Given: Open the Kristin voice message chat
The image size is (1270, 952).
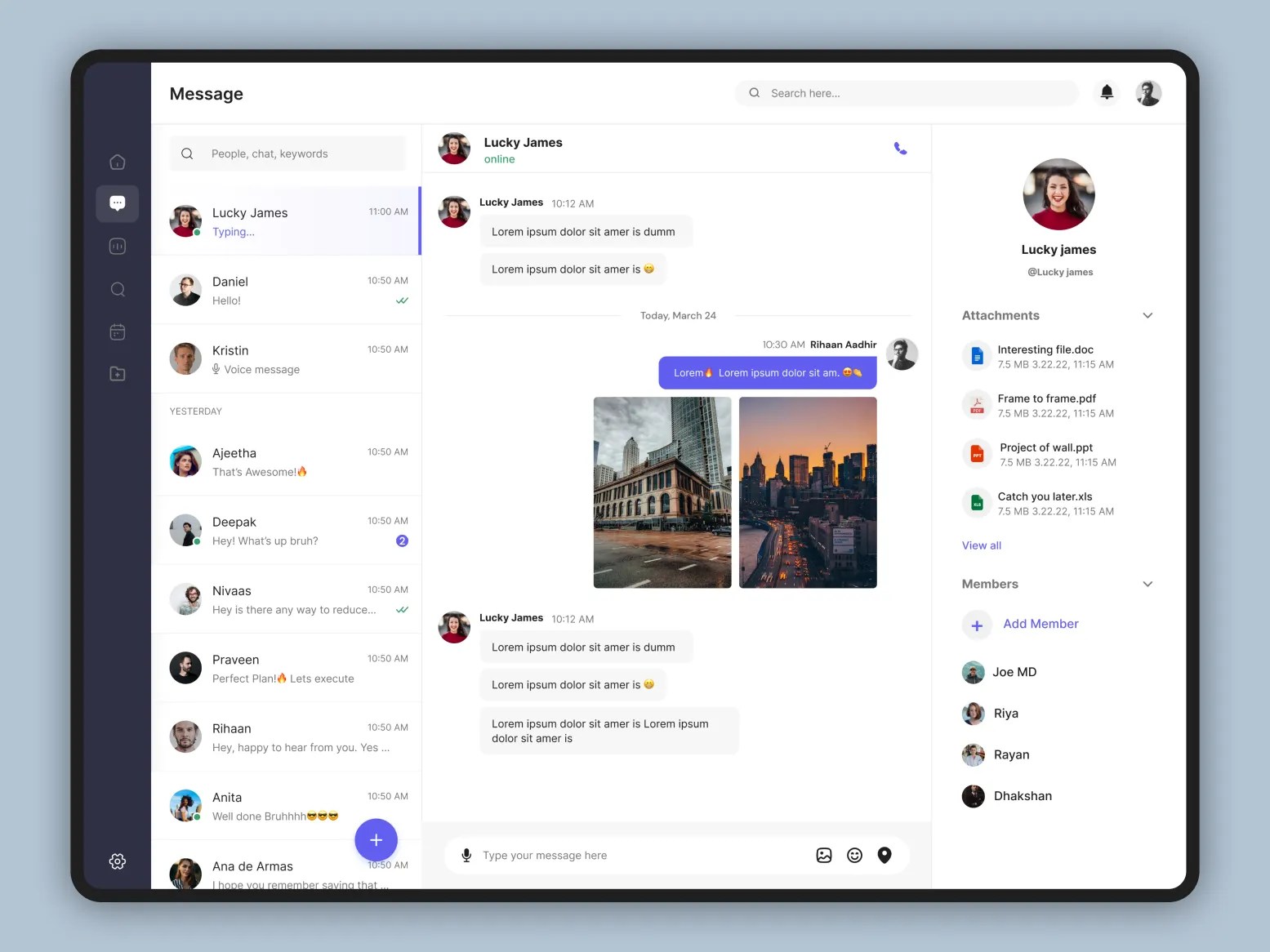Looking at the screenshot, I should pyautogui.click(x=286, y=358).
